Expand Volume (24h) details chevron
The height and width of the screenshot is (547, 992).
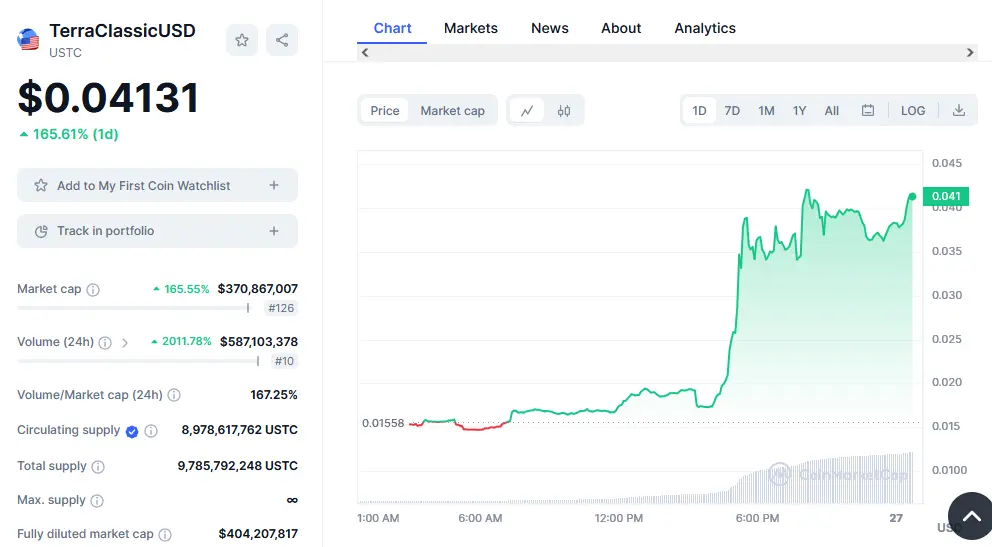coord(125,342)
